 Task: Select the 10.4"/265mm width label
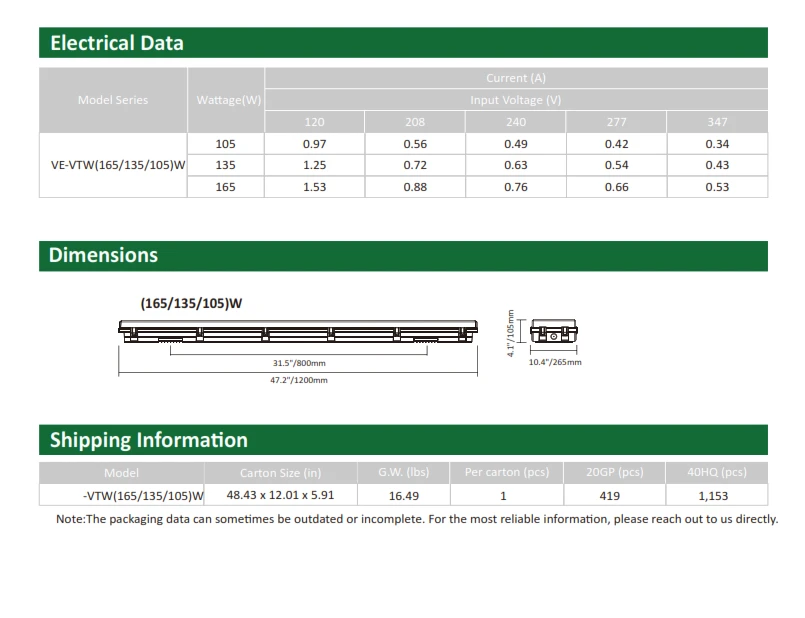[555, 362]
